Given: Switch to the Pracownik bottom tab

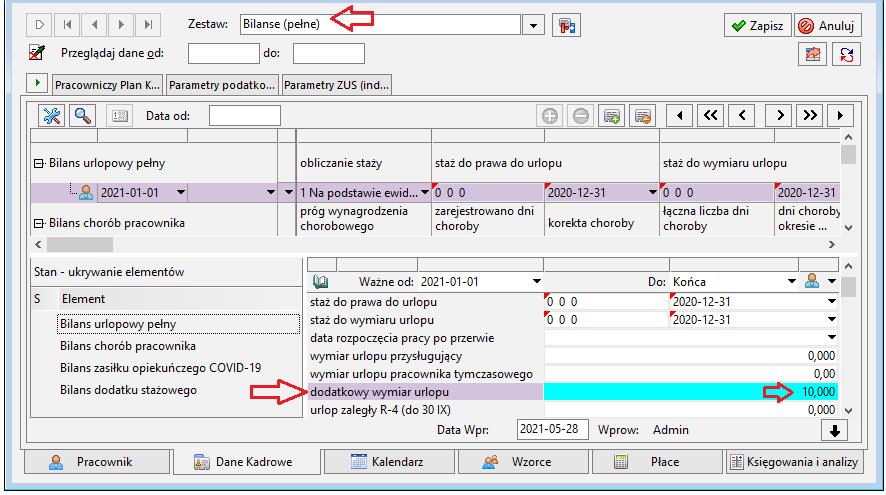Looking at the screenshot, I should click(97, 462).
